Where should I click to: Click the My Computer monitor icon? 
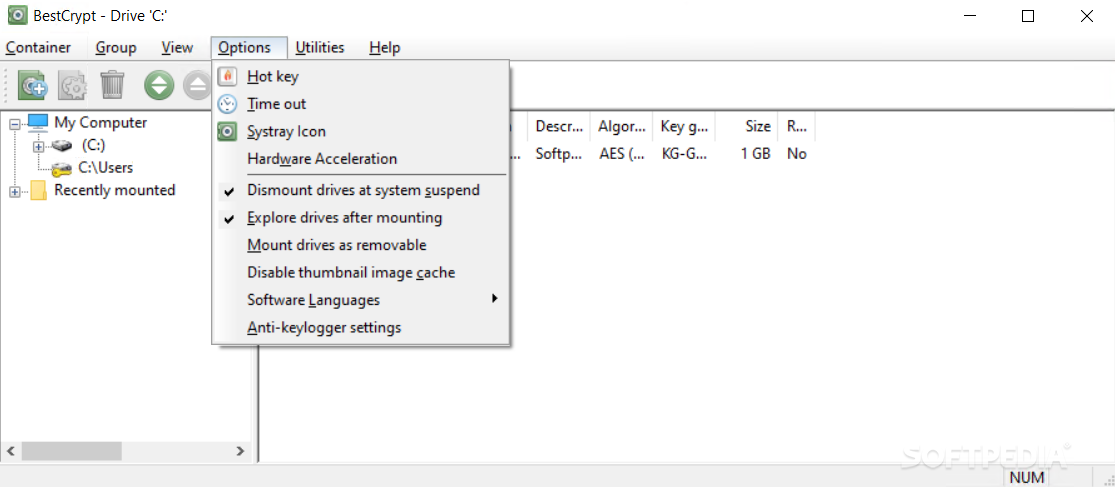pyautogui.click(x=38, y=122)
